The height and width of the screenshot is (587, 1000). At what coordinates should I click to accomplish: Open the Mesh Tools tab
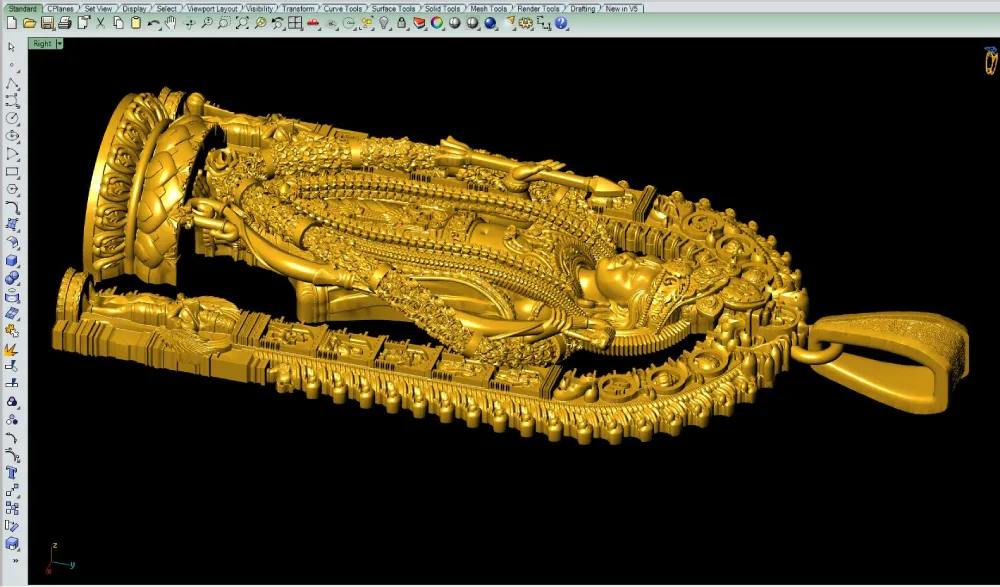click(x=489, y=8)
